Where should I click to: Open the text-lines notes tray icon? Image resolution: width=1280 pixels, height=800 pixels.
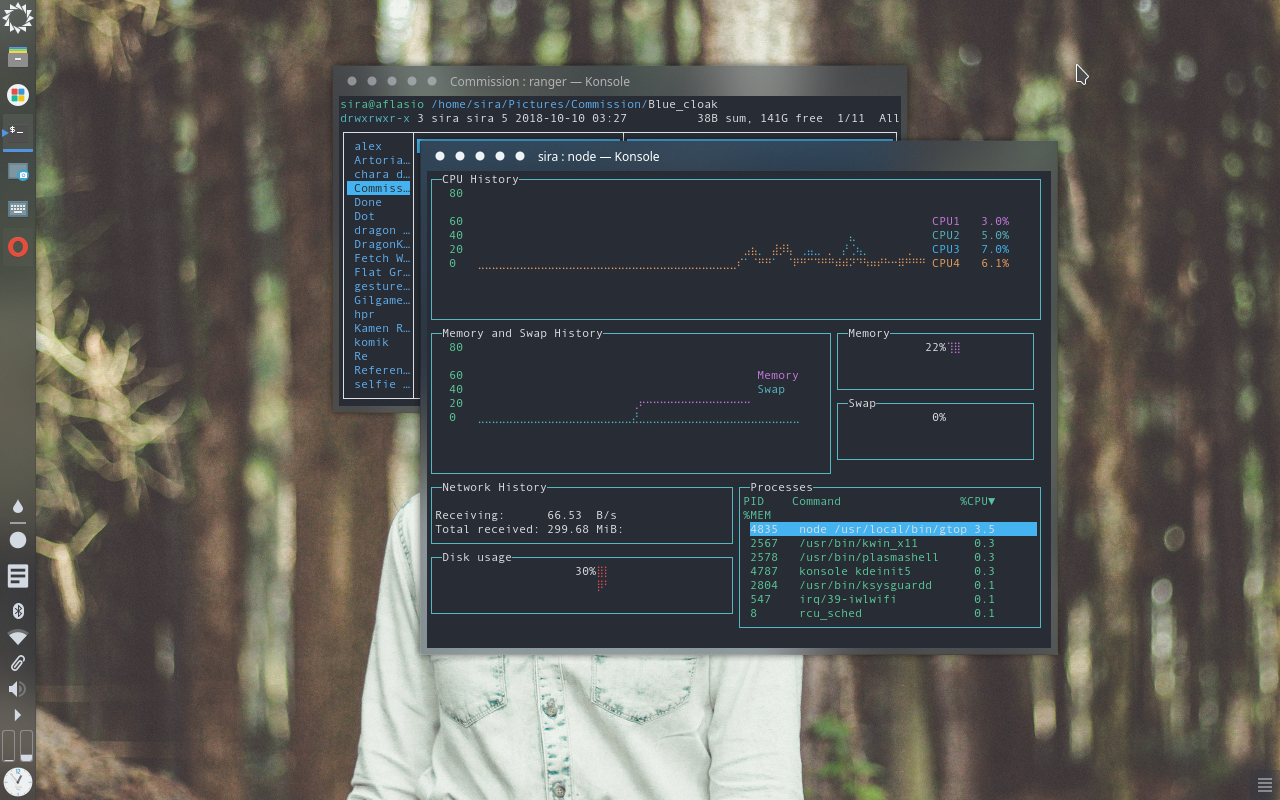click(18, 576)
